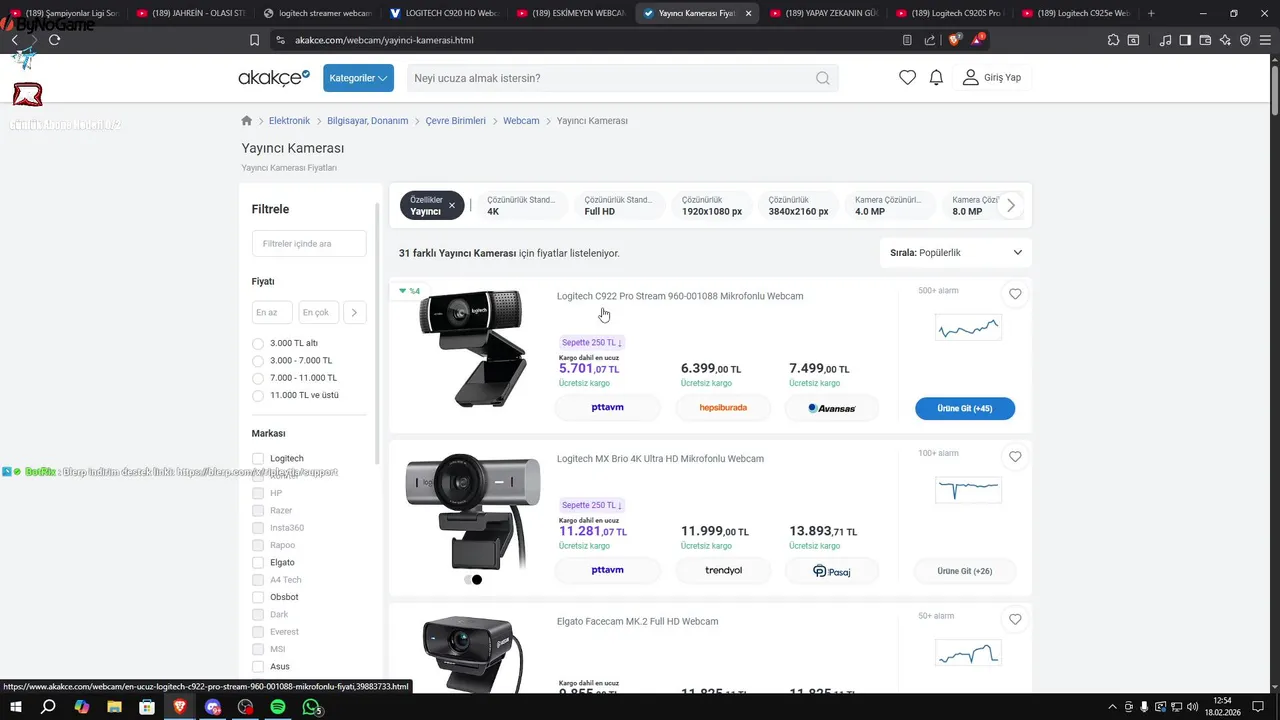
Task: Remove the Yayıncı filter chip via X
Action: (x=452, y=205)
